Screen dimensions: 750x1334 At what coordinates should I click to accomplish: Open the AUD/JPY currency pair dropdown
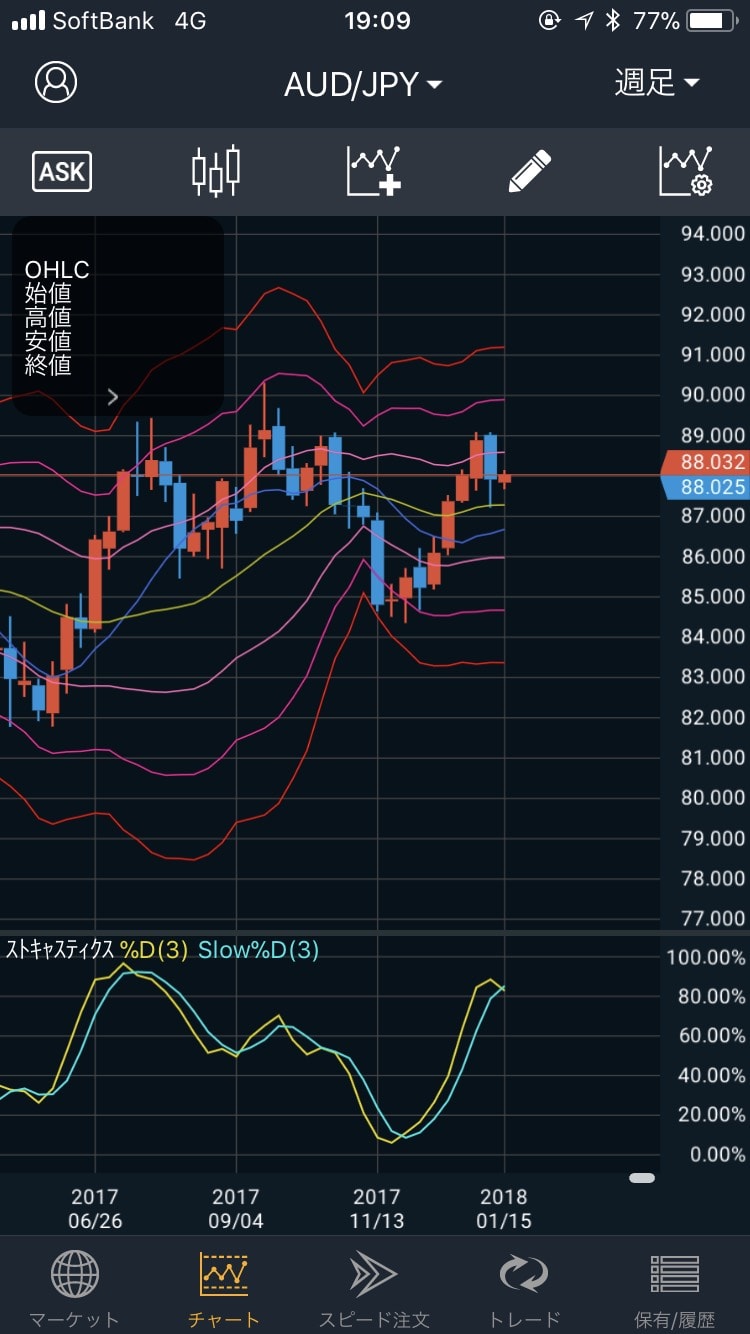click(363, 84)
